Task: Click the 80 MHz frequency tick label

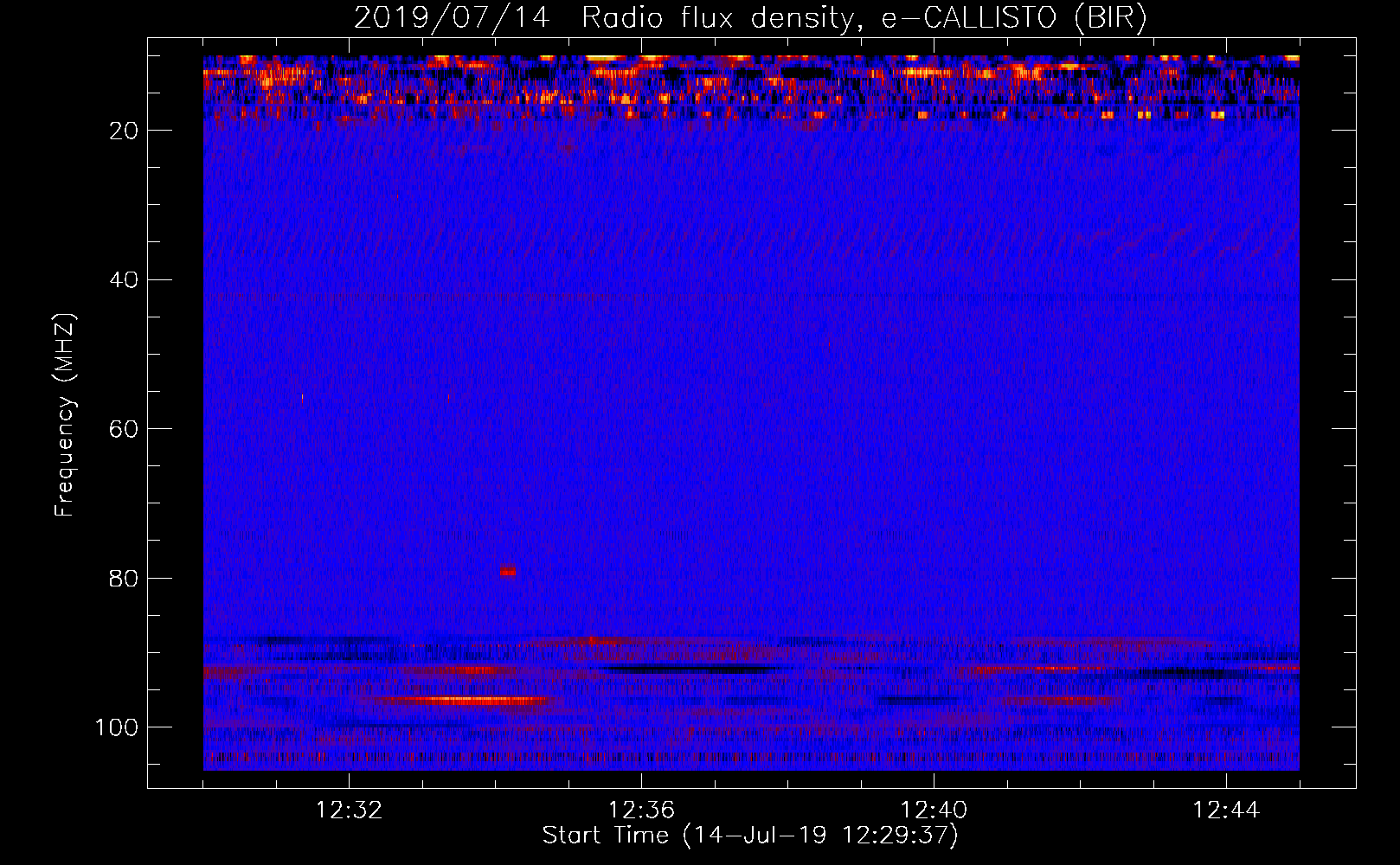Action: 124,578
